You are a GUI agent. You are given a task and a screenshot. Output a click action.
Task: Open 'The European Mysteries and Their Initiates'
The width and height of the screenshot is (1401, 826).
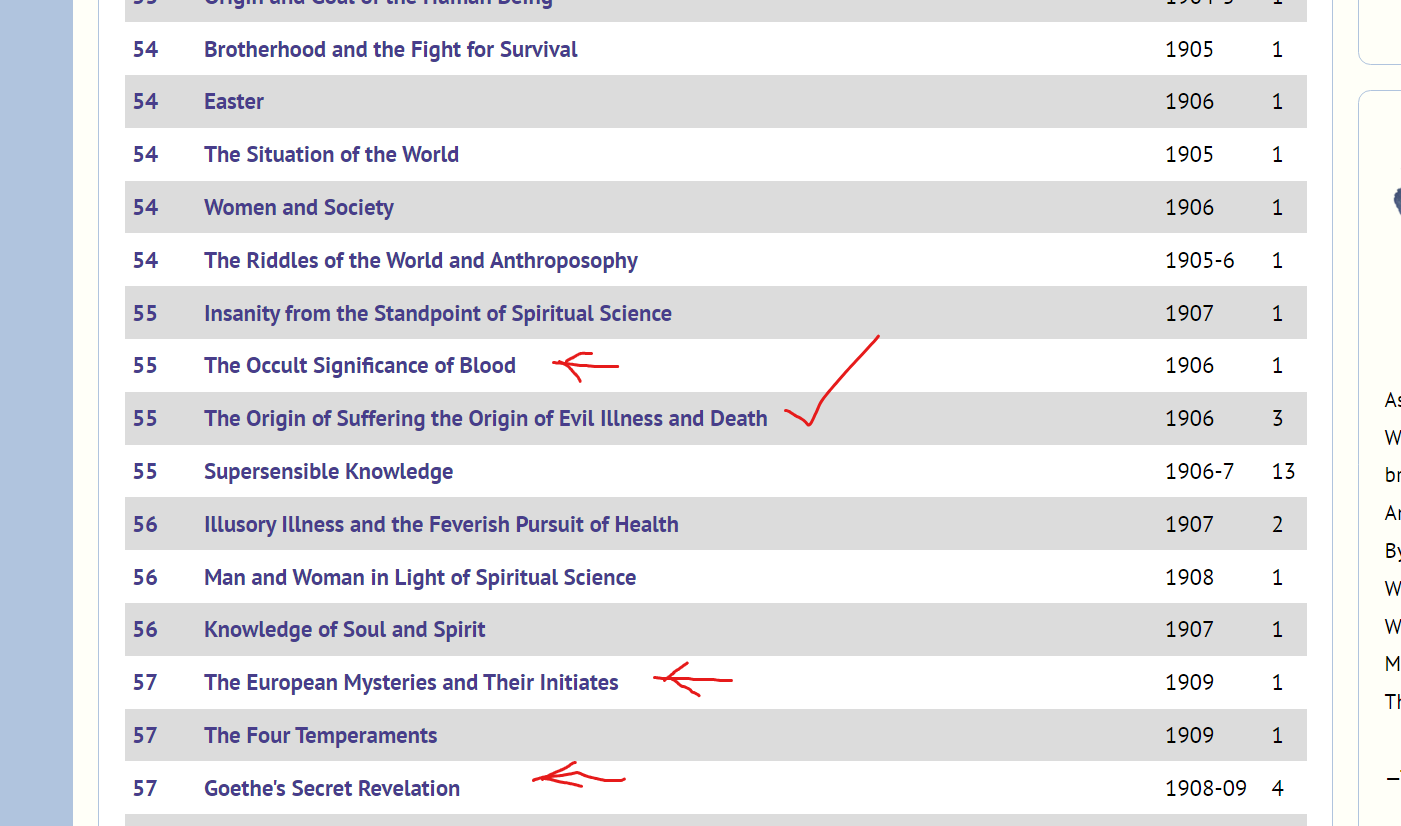(411, 683)
